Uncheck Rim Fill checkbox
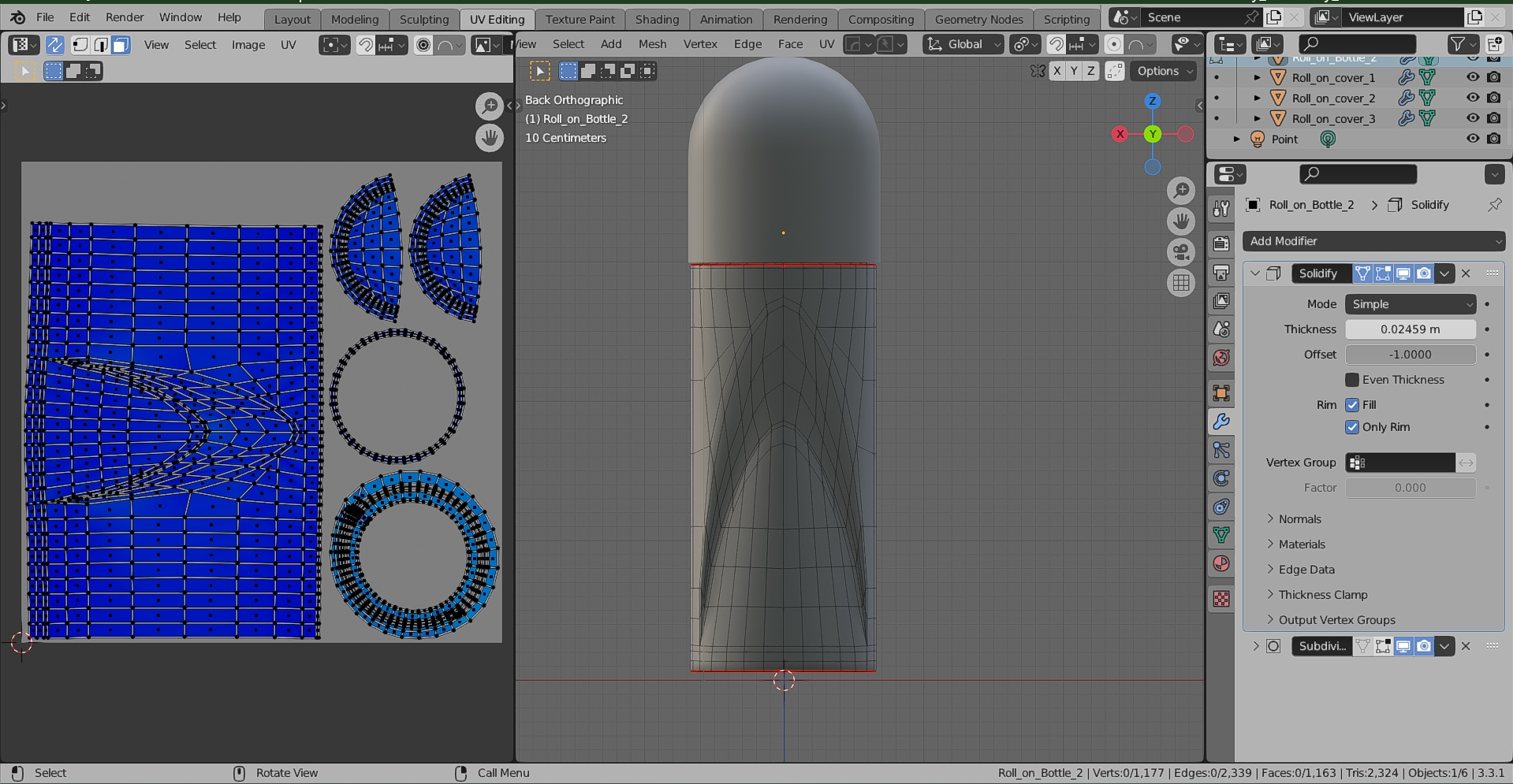 (1352, 405)
